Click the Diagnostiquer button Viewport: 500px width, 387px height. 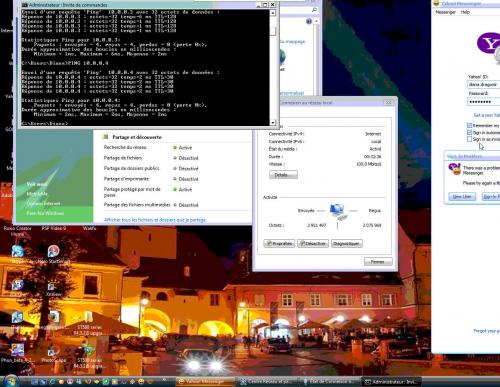click(347, 243)
